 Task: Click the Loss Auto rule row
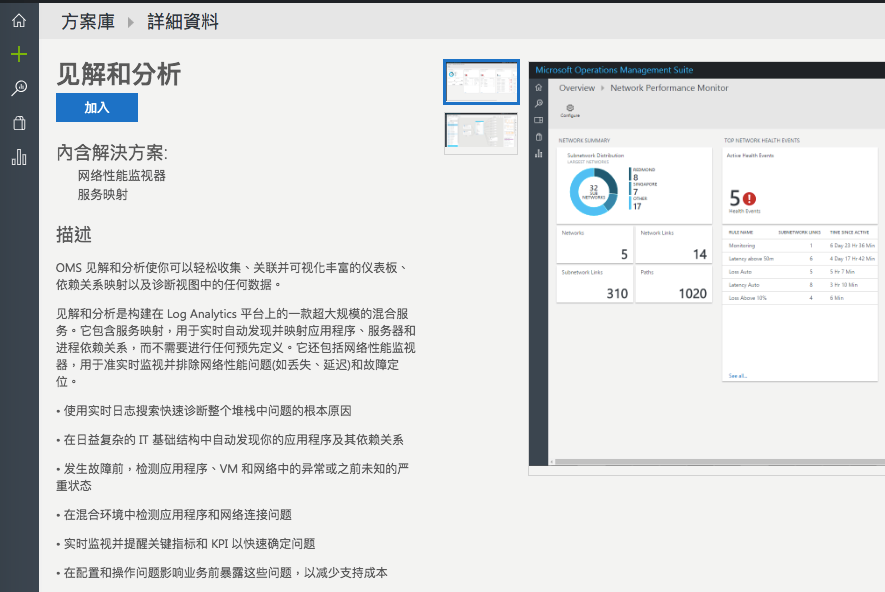pyautogui.click(x=800, y=271)
